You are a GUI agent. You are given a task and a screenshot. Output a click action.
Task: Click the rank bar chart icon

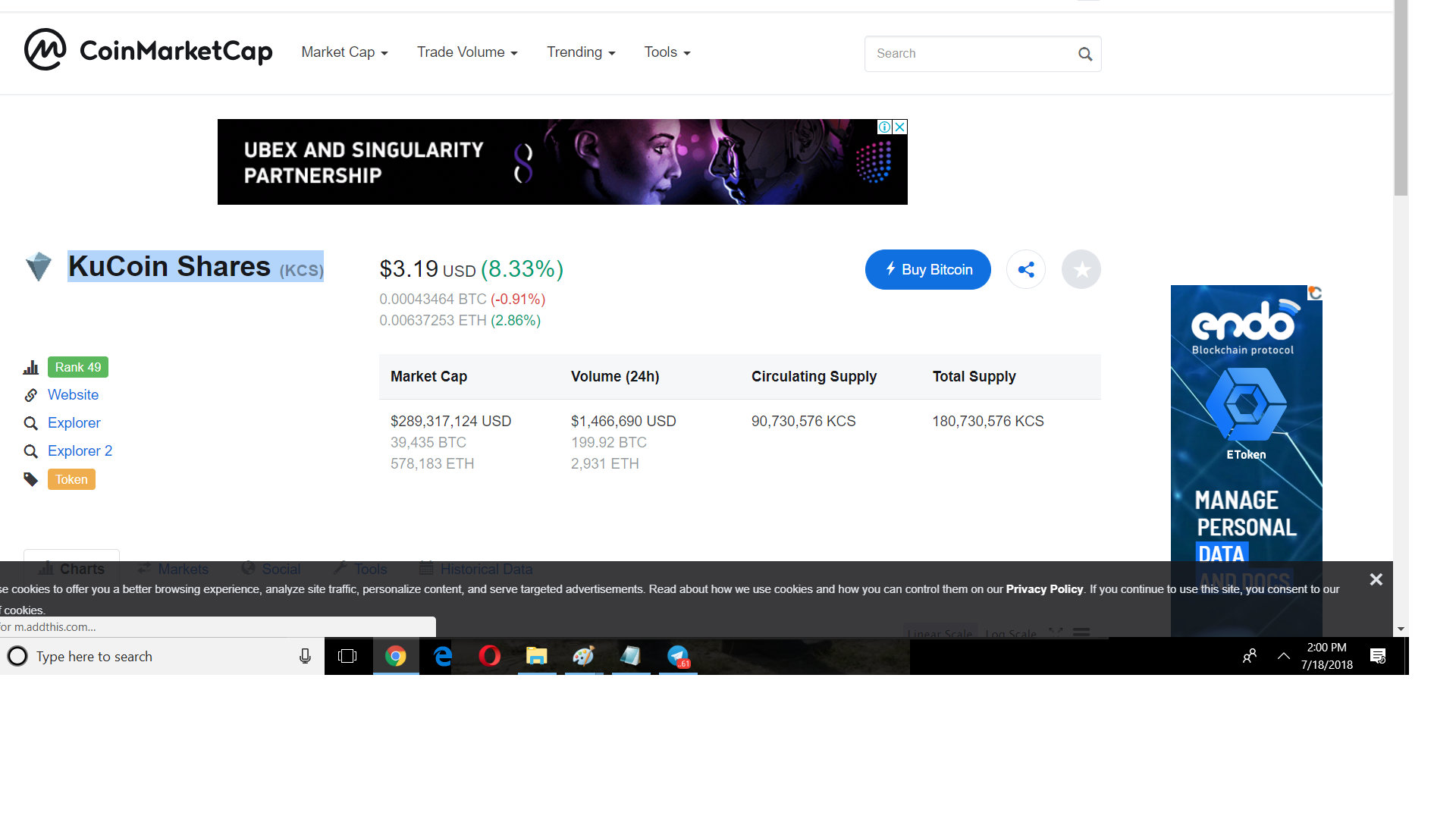tap(31, 368)
